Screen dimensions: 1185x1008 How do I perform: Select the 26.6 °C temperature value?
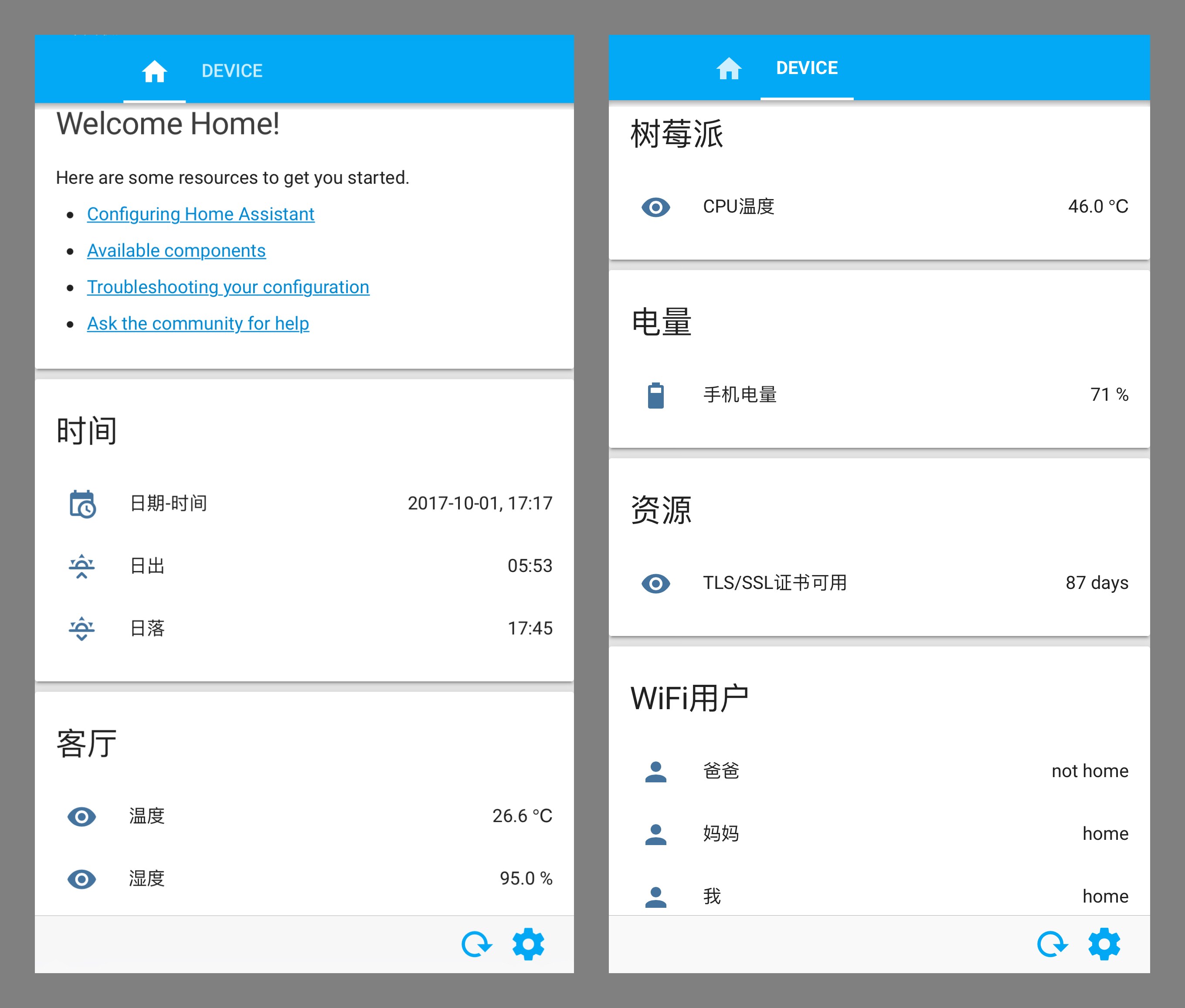click(x=523, y=816)
